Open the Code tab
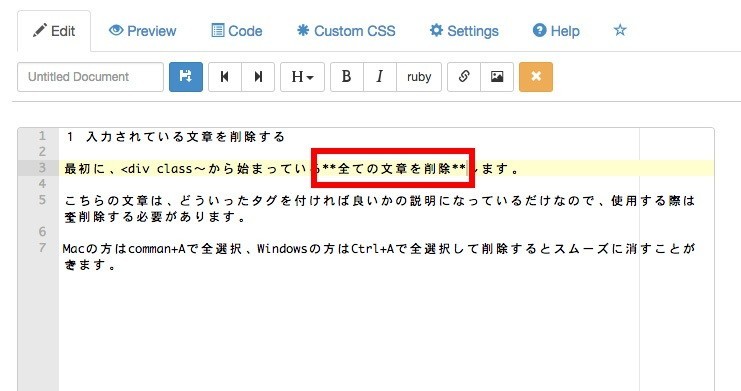The image size is (741, 391). tap(237, 31)
